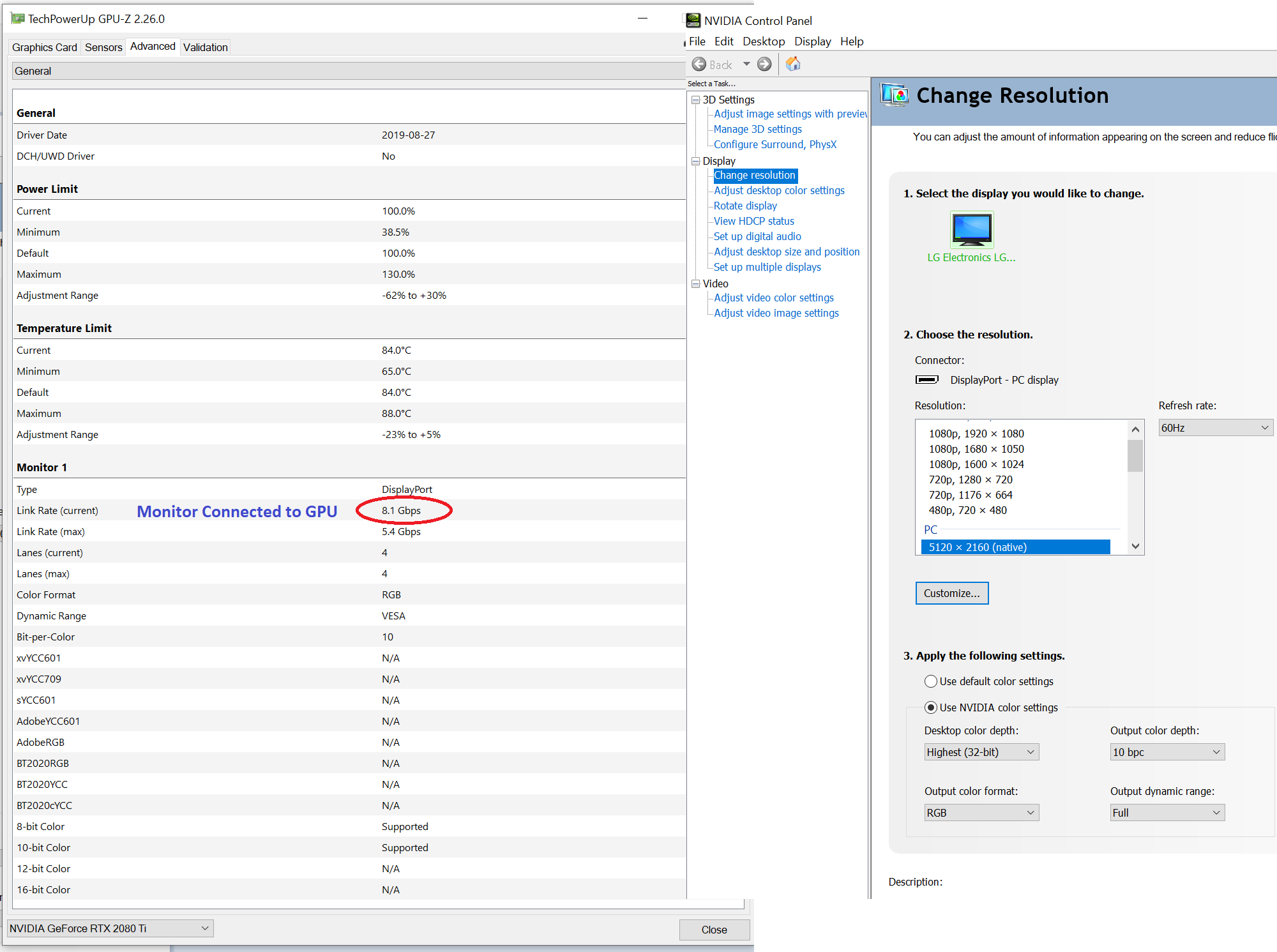Open Set up digital audio link
The height and width of the screenshot is (952, 1277).
[757, 236]
